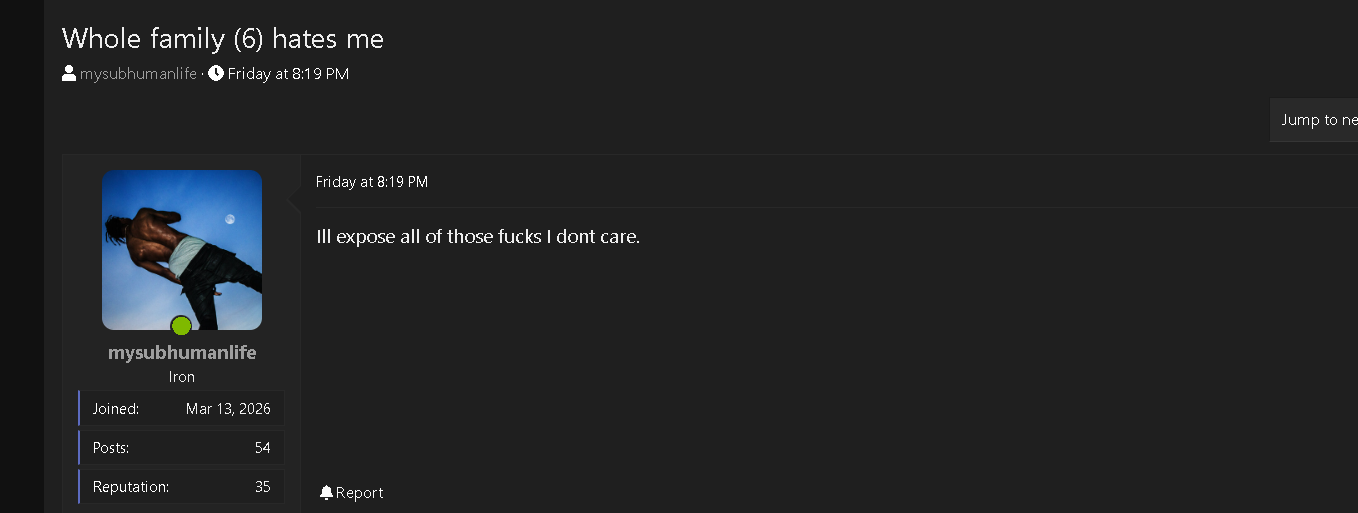Select the post count value 54

pyautogui.click(x=262, y=447)
